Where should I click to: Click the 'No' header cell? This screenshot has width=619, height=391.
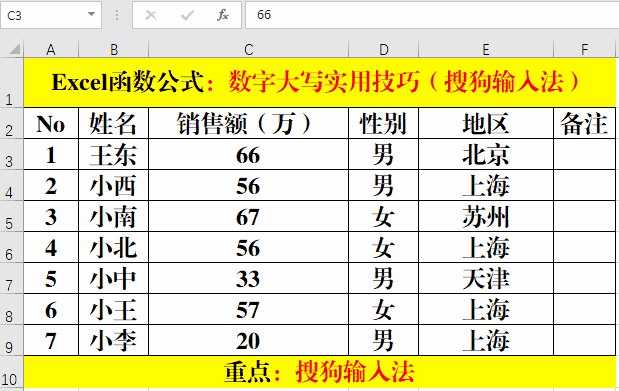(51, 123)
